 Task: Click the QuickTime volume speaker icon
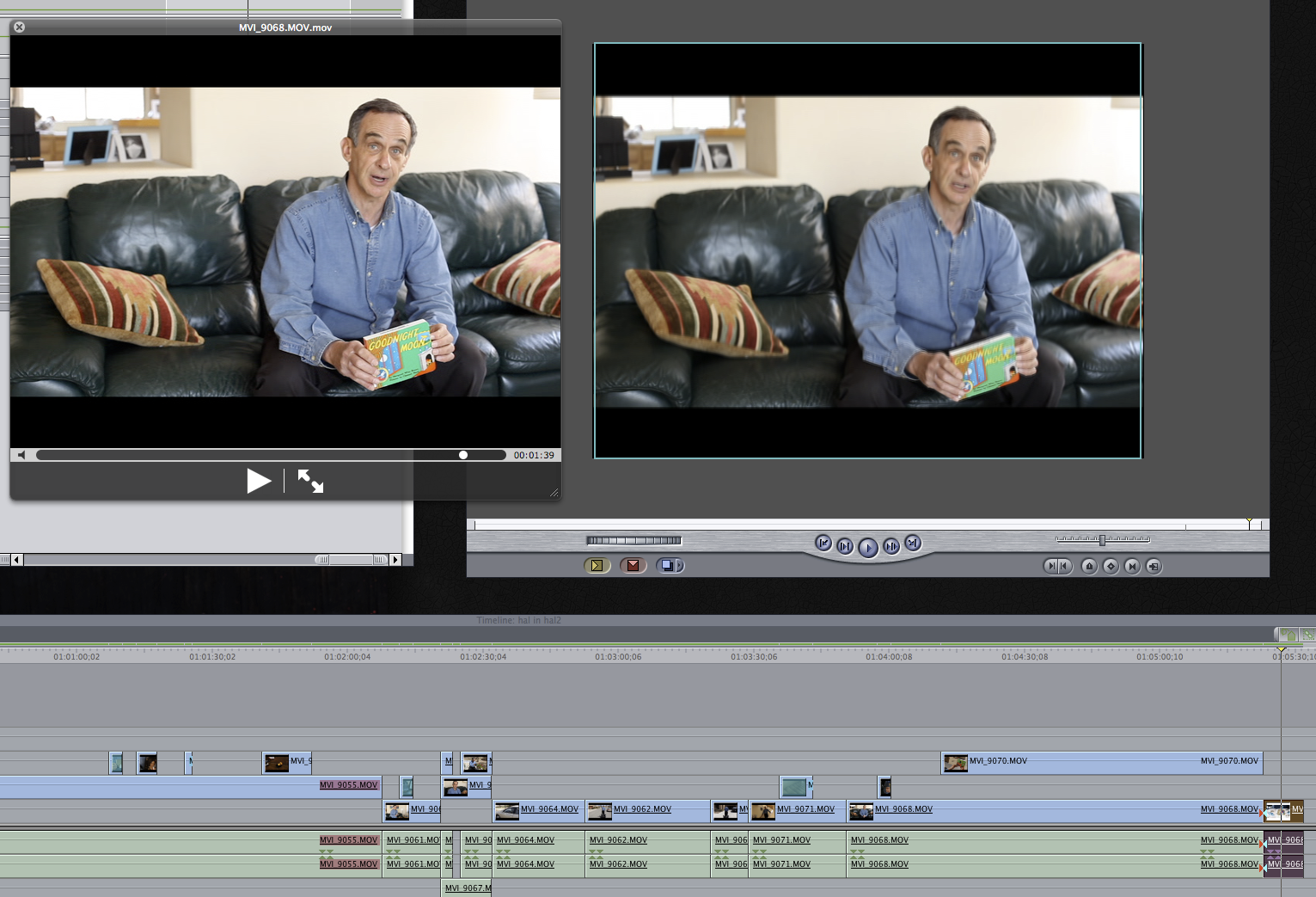point(22,455)
